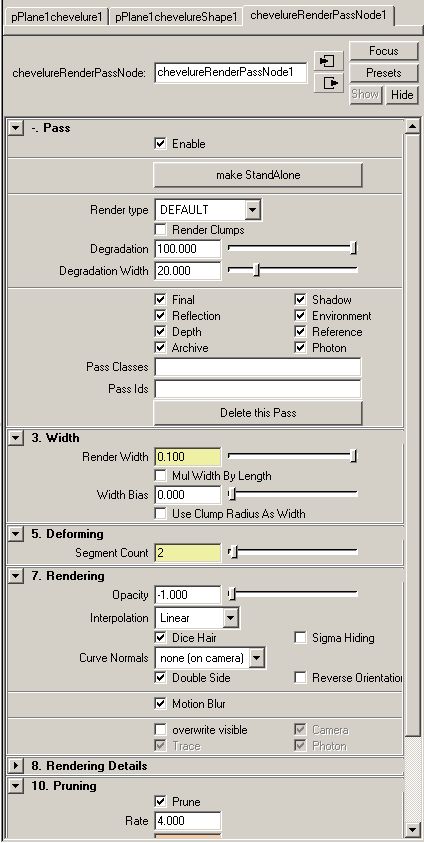This screenshot has height=843, width=424.
Task: Uncheck the Shadow pass checkbox
Action: tap(300, 299)
